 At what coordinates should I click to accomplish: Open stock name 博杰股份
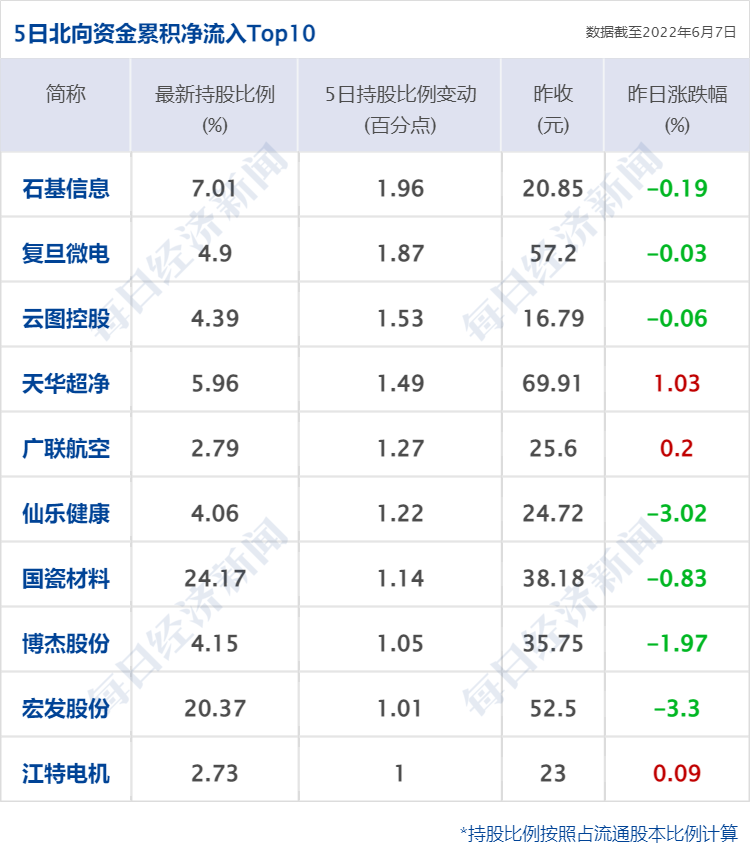click(66, 643)
